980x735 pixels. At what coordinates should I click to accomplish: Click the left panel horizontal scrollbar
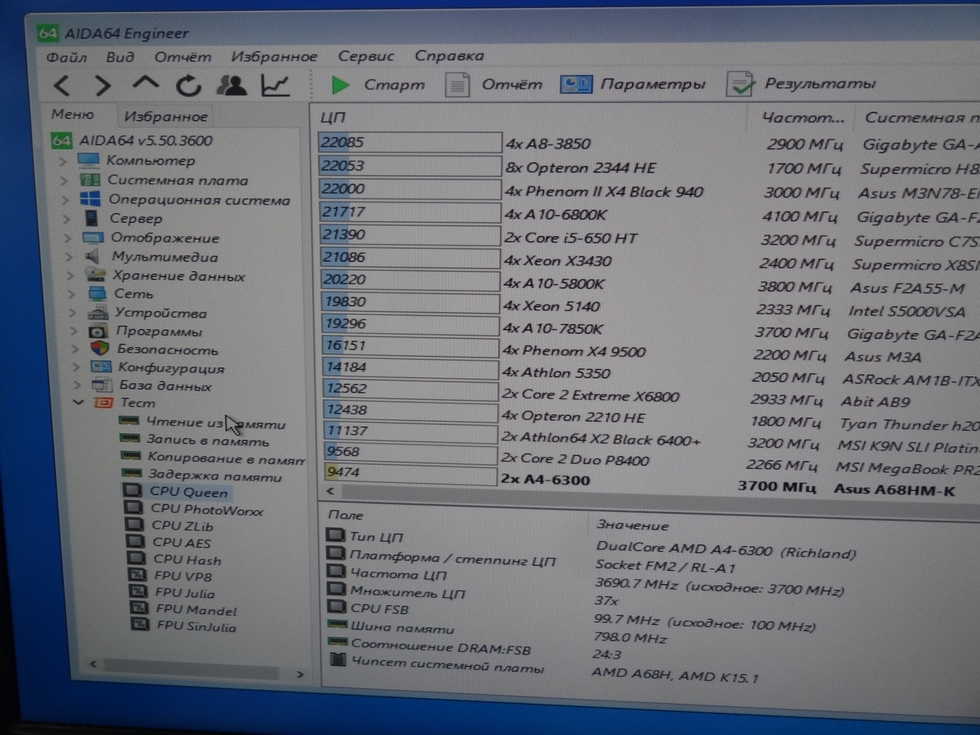[190, 665]
